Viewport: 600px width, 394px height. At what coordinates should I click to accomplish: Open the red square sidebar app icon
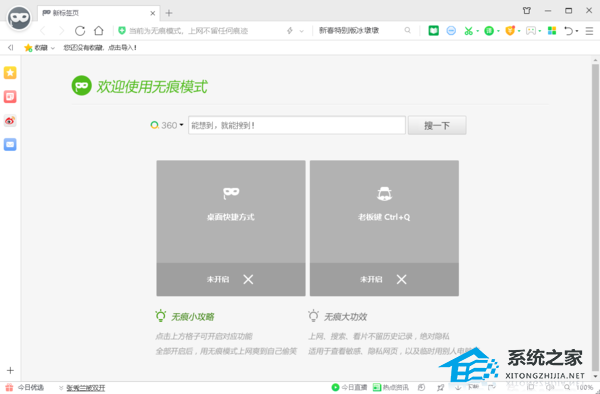(10, 97)
